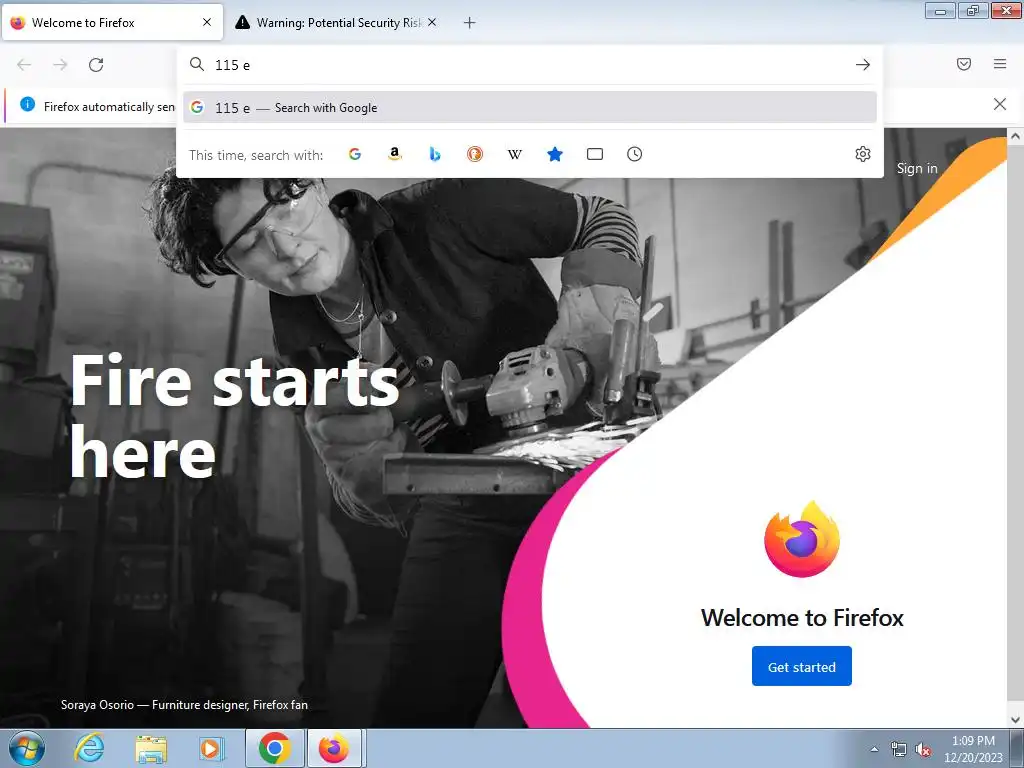The height and width of the screenshot is (768, 1024).
Task: Select '115 e — Search with Google' suggestion
Action: point(530,108)
